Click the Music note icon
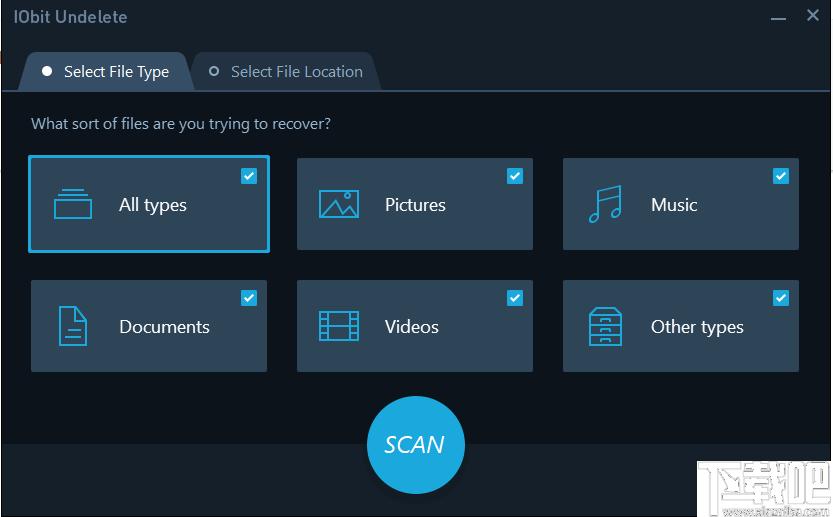The height and width of the screenshot is (517, 833). click(x=605, y=204)
